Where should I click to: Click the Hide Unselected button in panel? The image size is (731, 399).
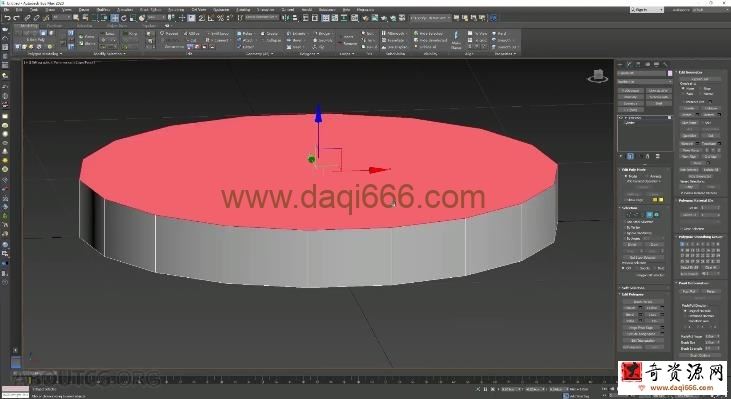click(700, 177)
